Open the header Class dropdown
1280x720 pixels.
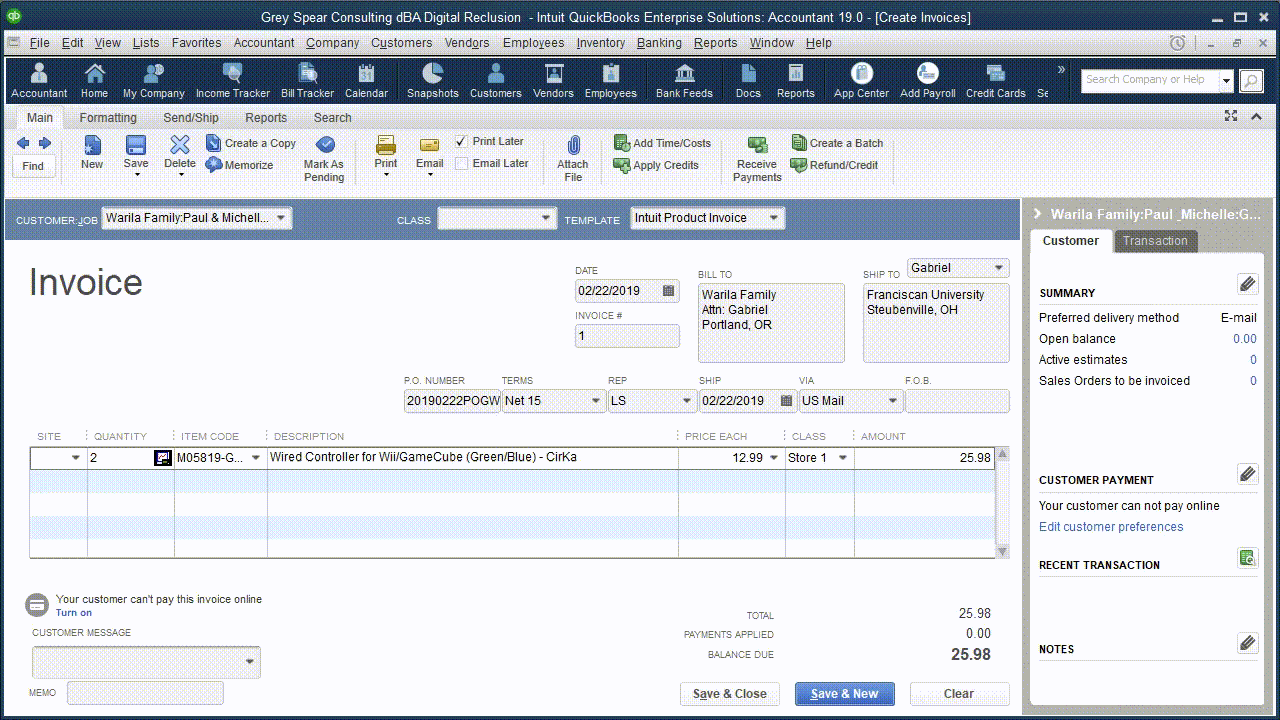coord(546,218)
